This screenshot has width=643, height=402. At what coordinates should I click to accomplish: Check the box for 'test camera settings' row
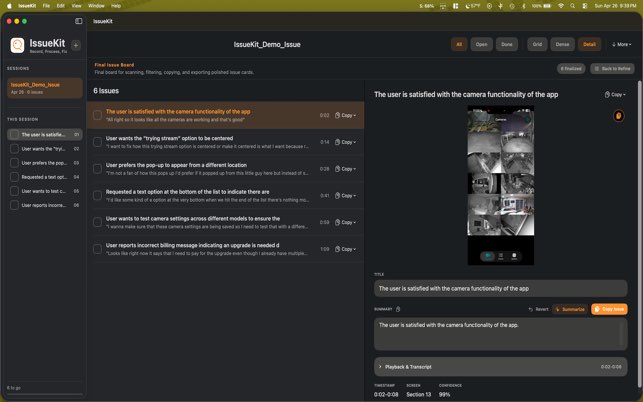pos(97,222)
